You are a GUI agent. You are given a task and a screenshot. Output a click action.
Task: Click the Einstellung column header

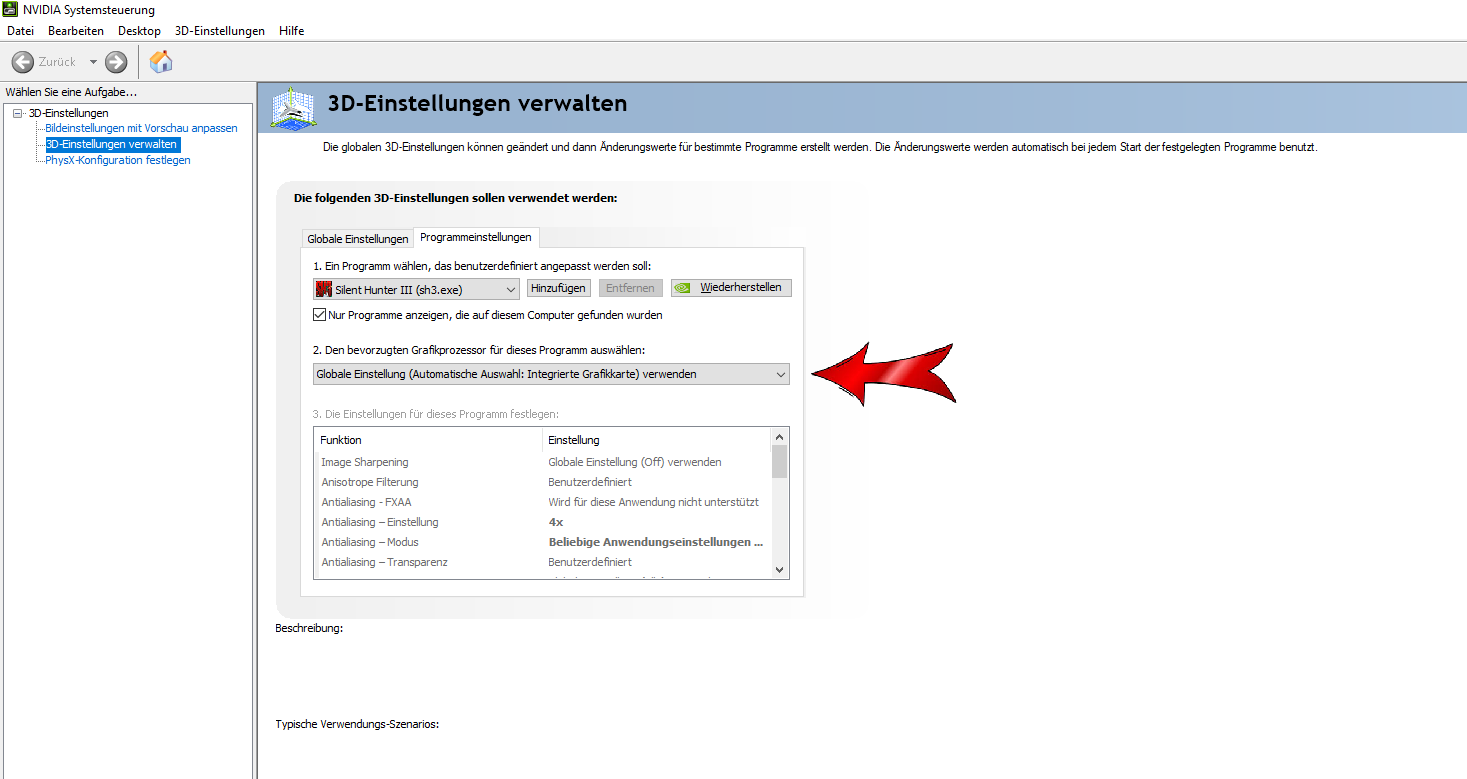657,440
